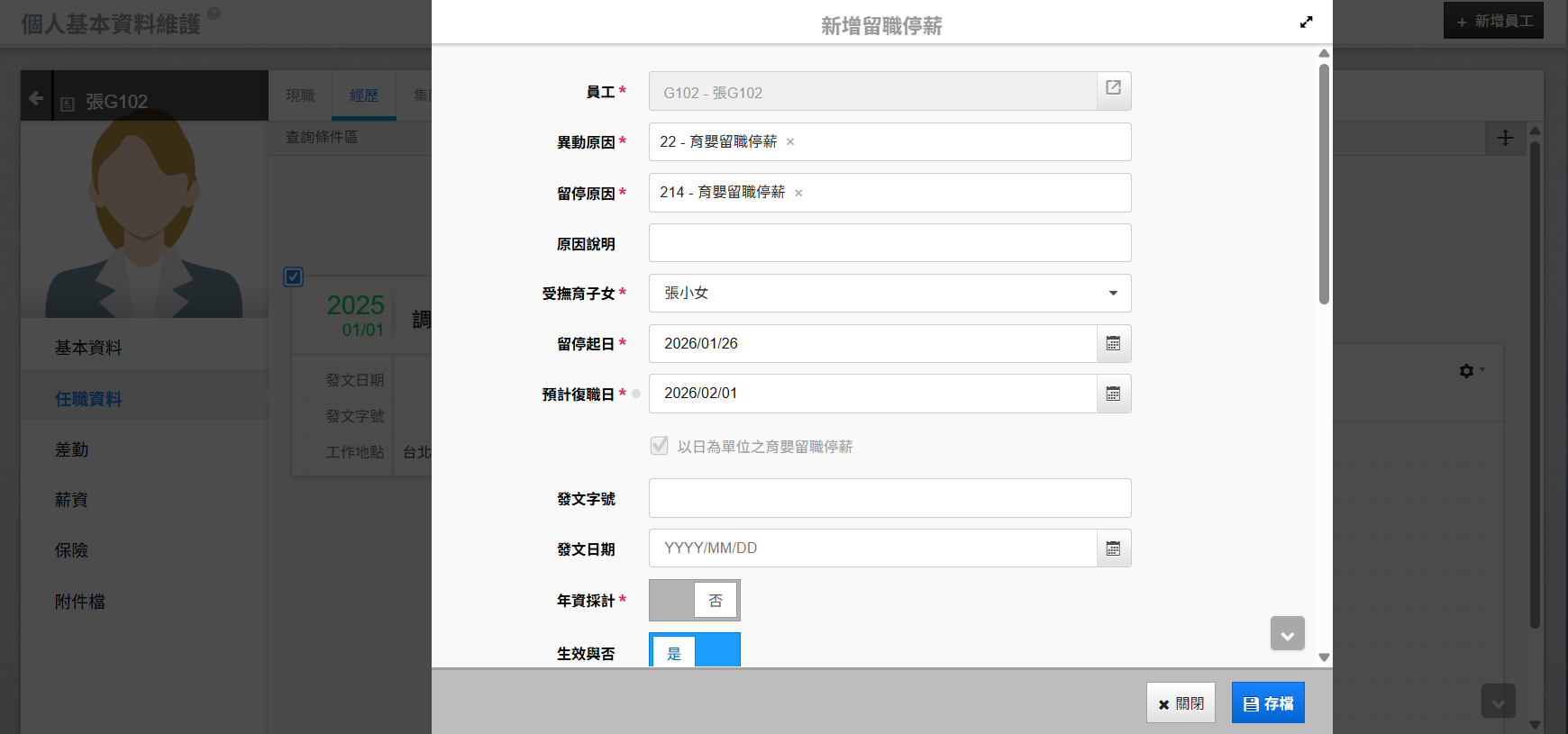Image resolution: width=1568 pixels, height=734 pixels.
Task: Click the scroll-down arrow button in dialog
Action: [x=1287, y=634]
